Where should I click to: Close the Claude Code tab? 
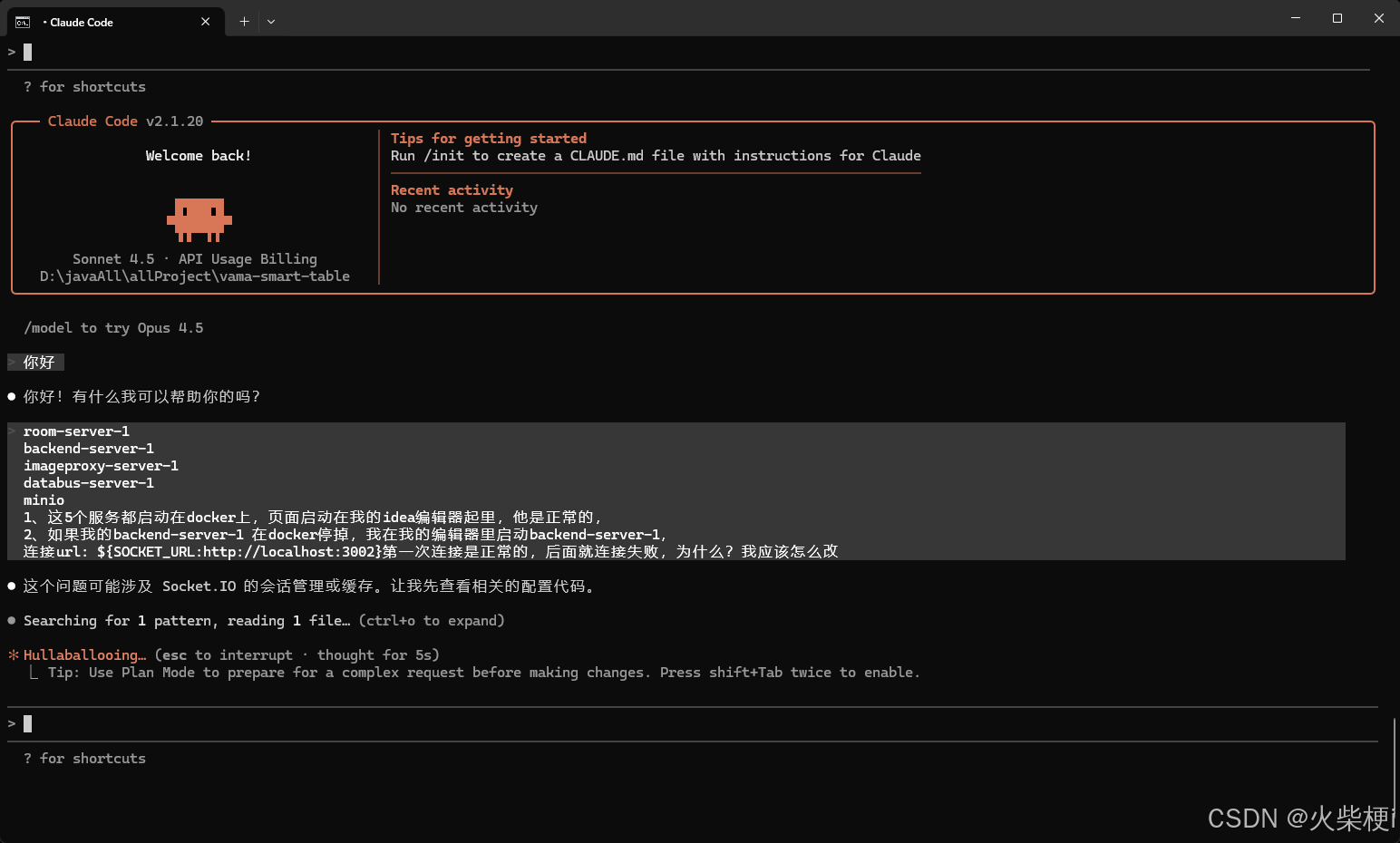tap(206, 22)
